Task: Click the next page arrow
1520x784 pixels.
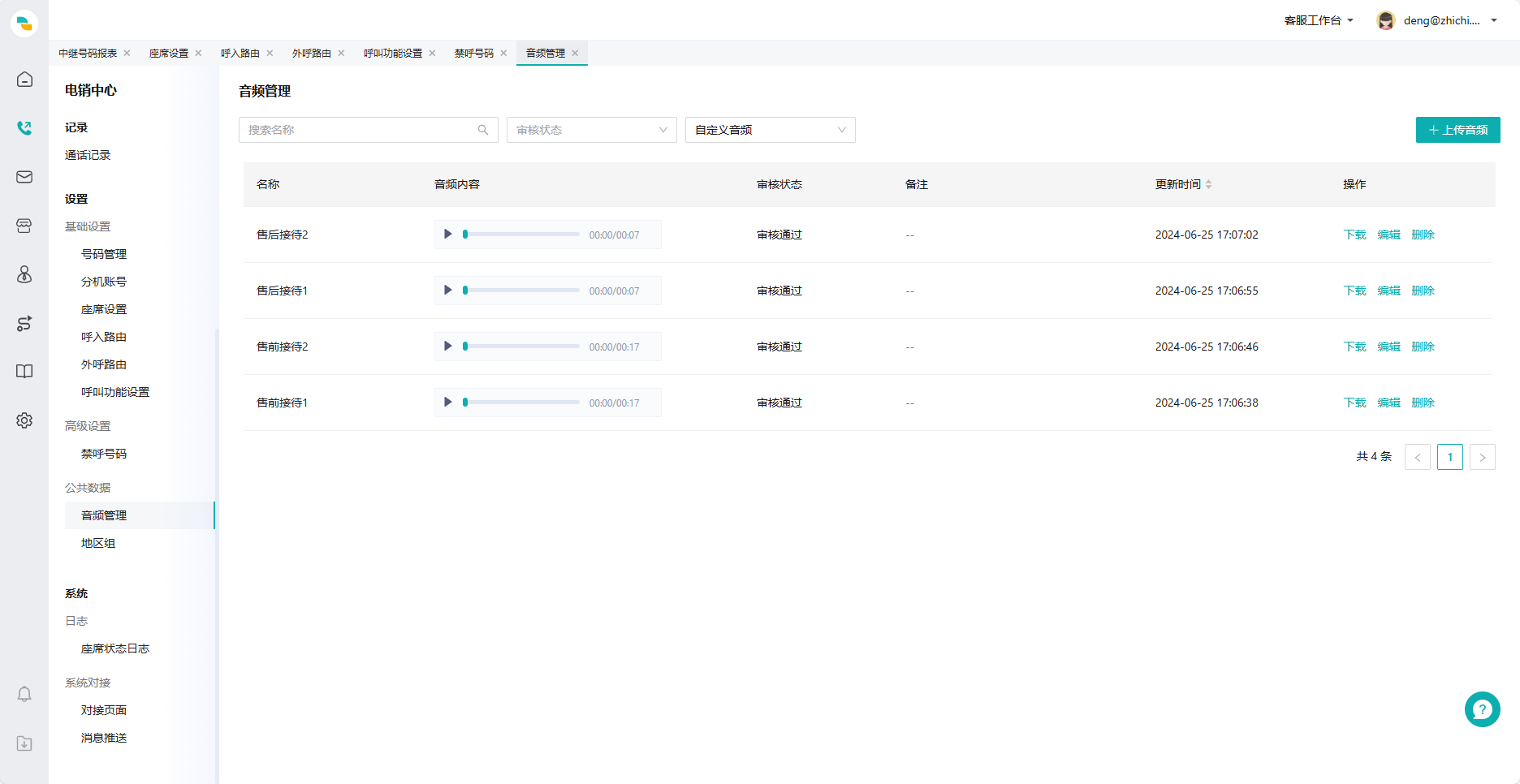Action: pyautogui.click(x=1483, y=457)
